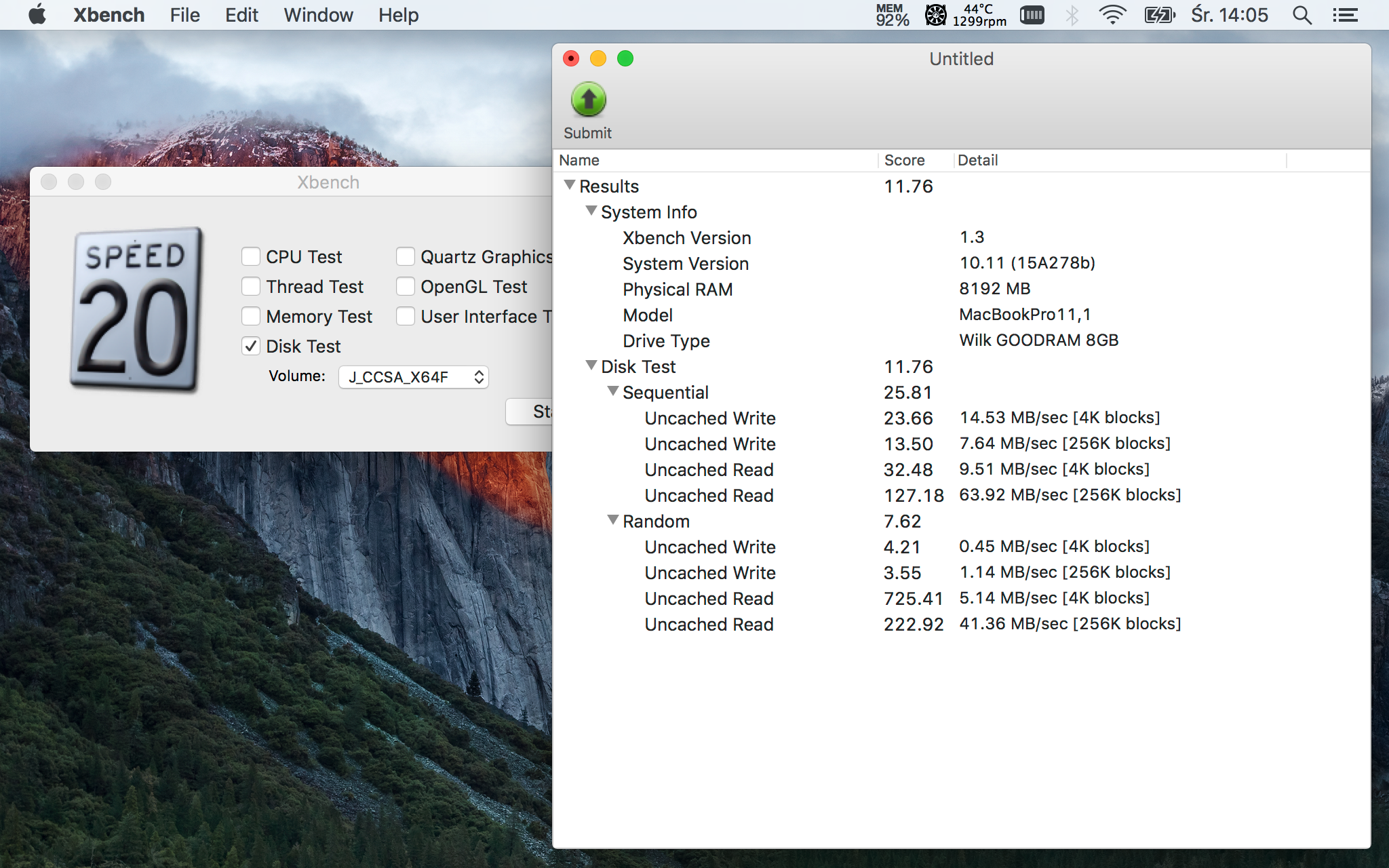Select the Model row
Image resolution: width=1389 pixels, height=868 pixels.
click(961, 315)
